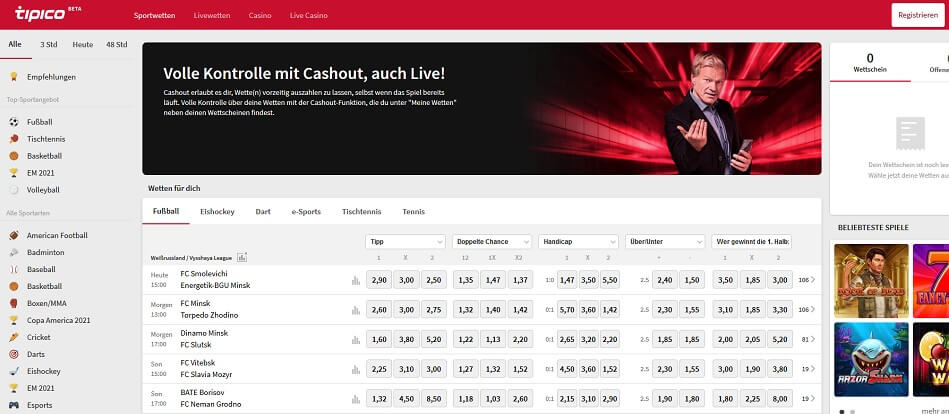Open statistics icon for FC Vitebsk match
The height and width of the screenshot is (414, 949).
click(x=355, y=369)
